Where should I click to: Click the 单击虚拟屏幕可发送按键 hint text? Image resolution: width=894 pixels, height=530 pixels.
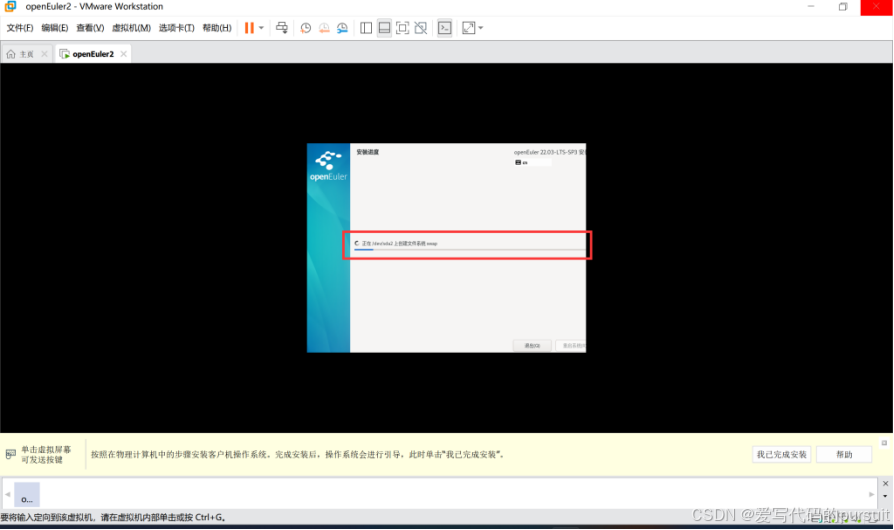[x=46, y=455]
